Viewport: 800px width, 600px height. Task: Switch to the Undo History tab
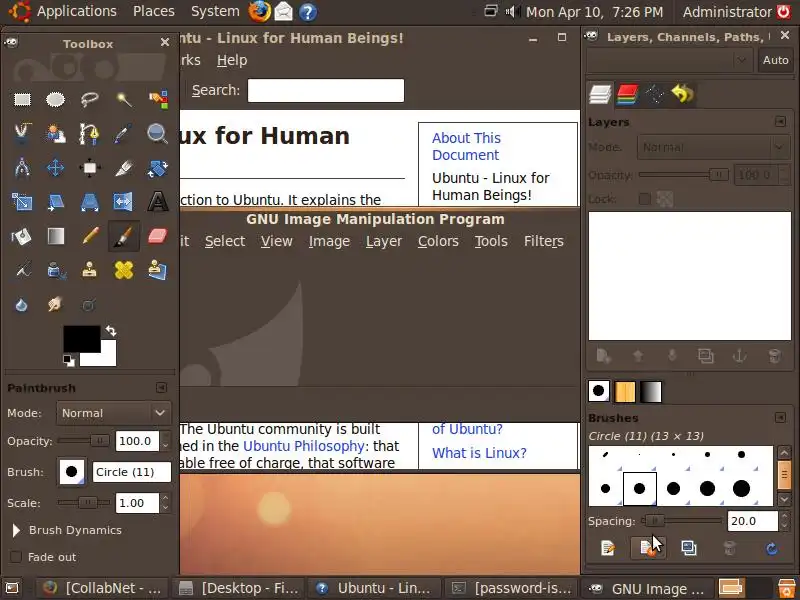(683, 94)
